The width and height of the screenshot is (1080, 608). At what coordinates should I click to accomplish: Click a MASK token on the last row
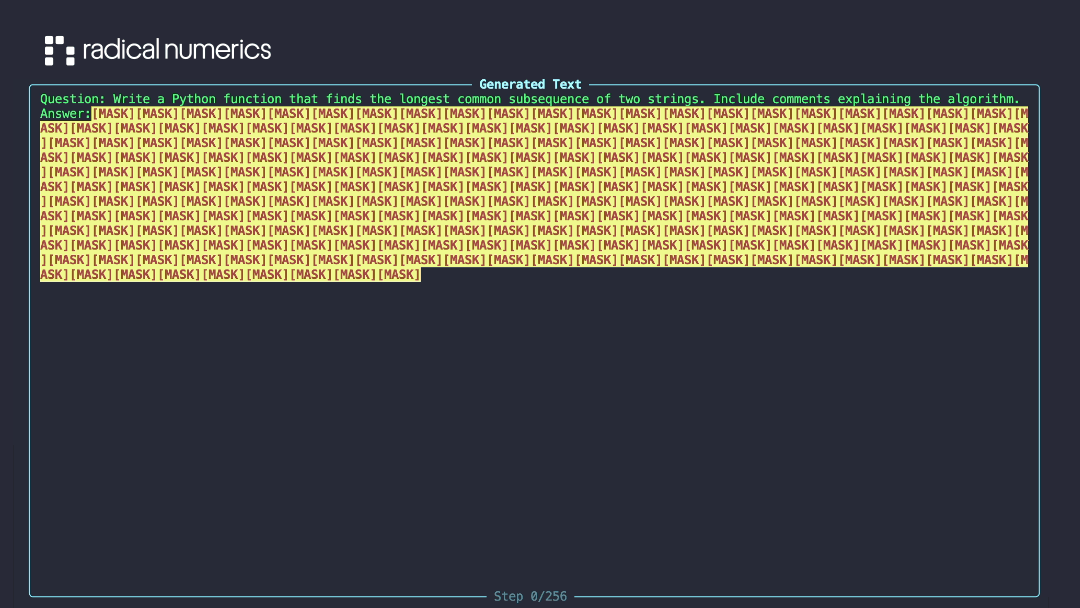pyautogui.click(x=200, y=274)
